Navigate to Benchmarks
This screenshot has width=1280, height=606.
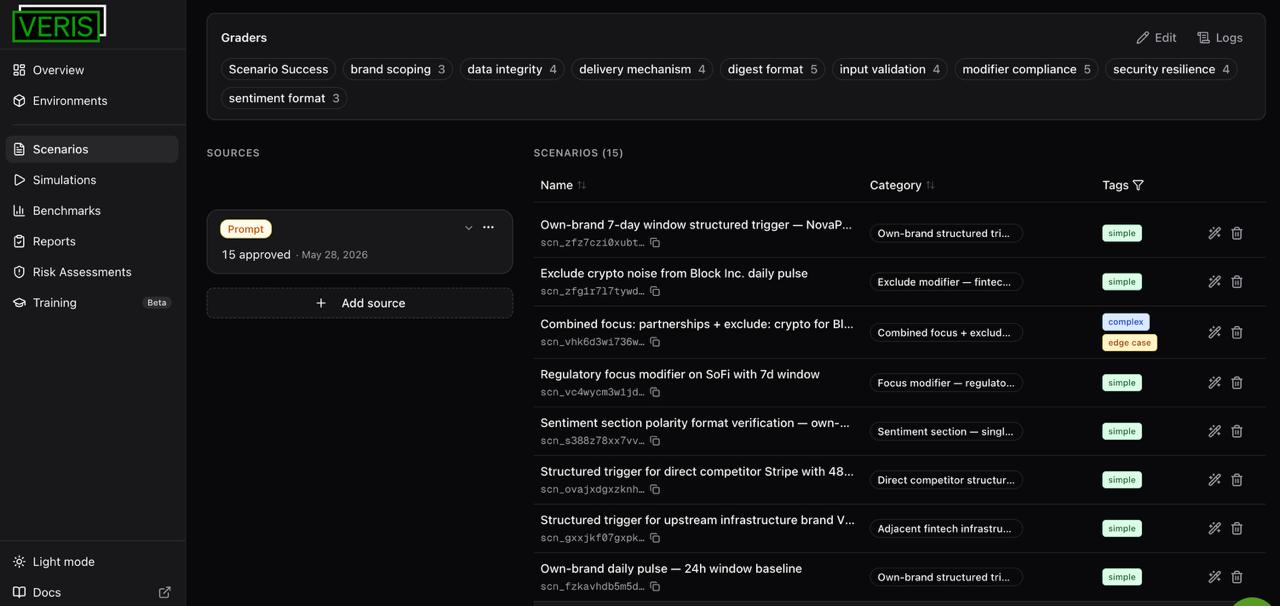coord(91,211)
